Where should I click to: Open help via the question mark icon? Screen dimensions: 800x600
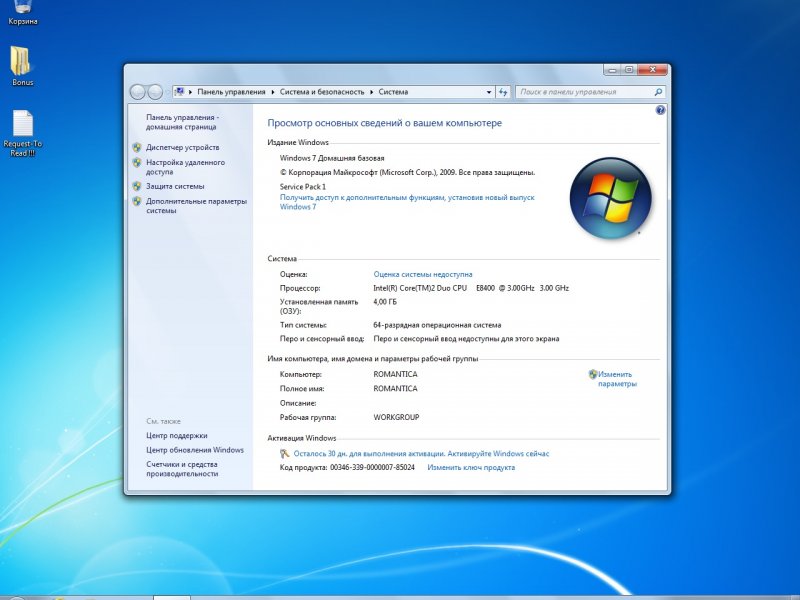660,110
